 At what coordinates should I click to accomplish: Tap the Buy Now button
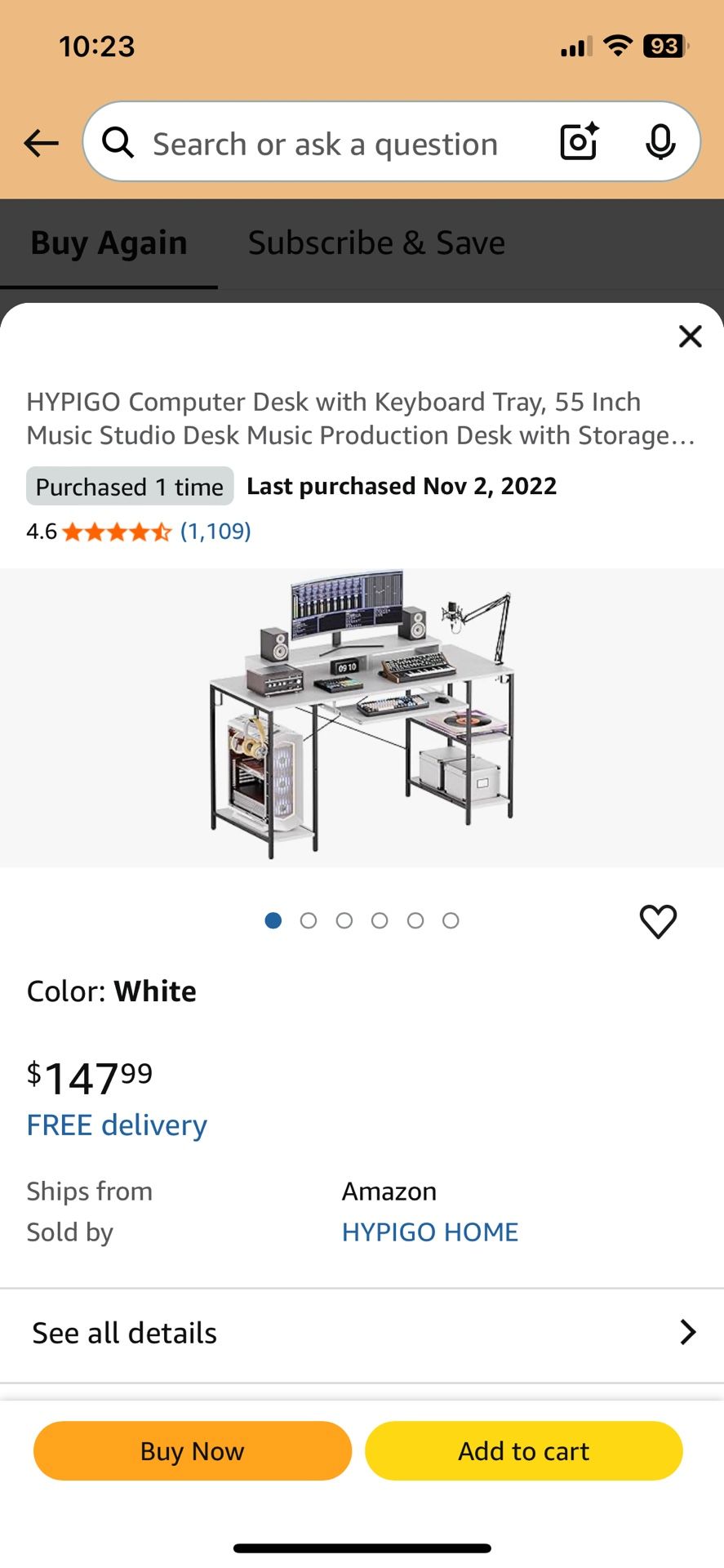191,1451
